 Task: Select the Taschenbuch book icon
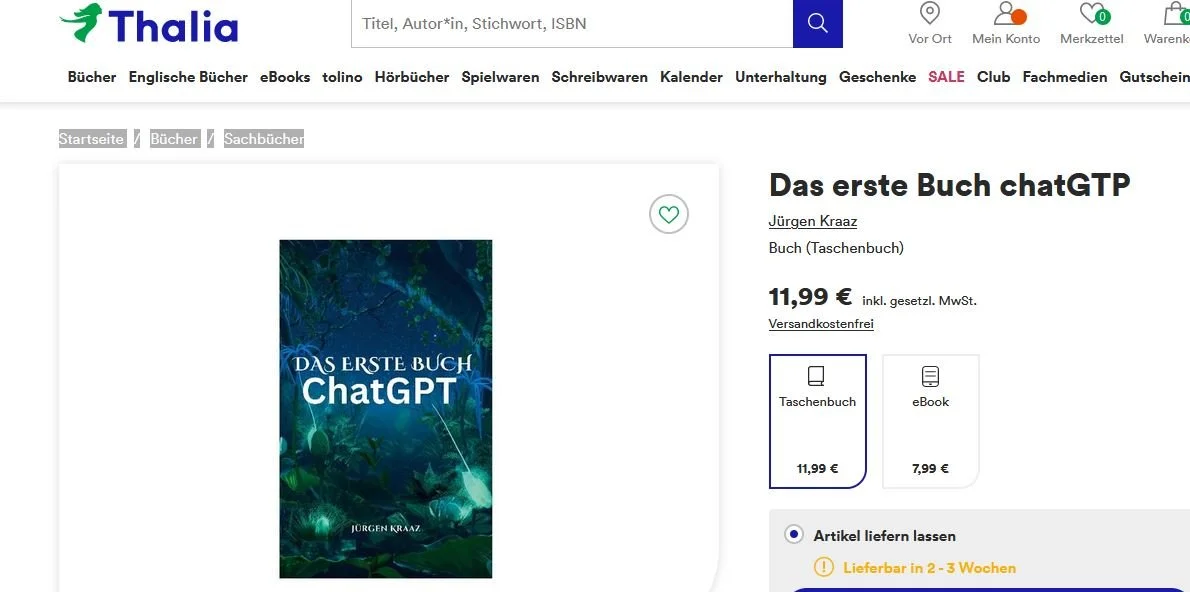[x=817, y=376]
